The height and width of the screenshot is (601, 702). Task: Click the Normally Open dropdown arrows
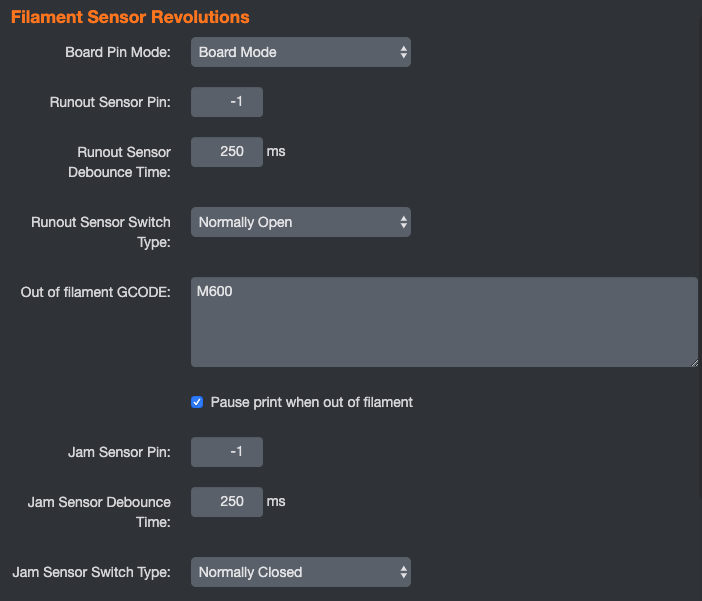pos(403,222)
